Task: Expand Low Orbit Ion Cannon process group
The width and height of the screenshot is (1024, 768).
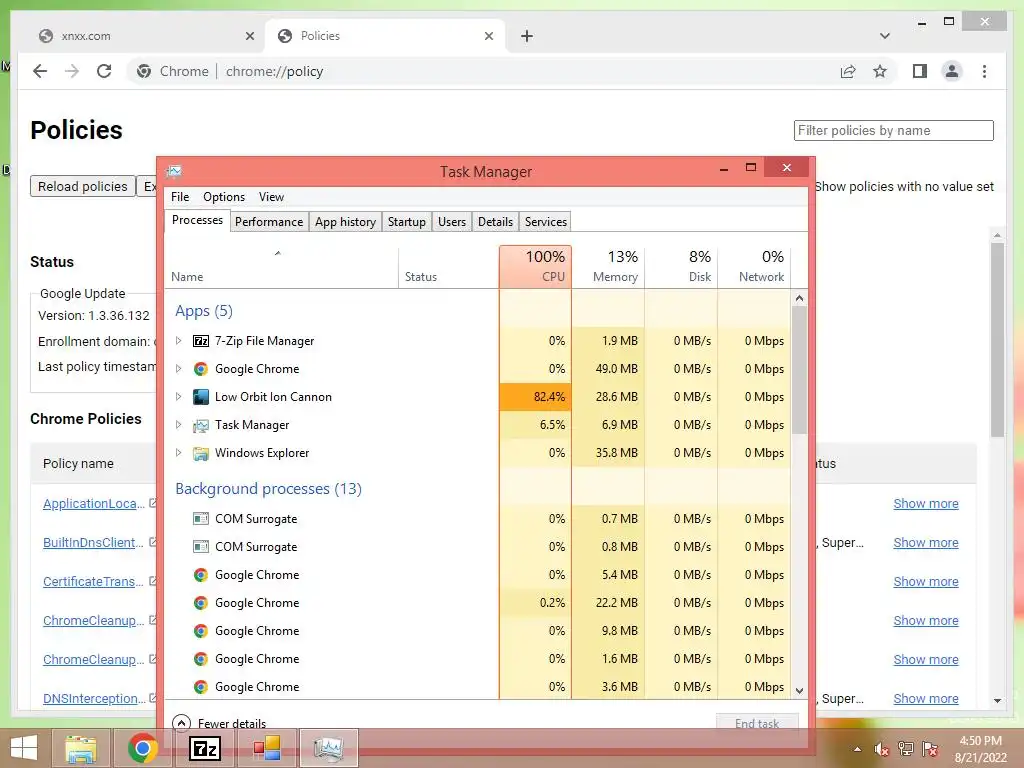Action: (178, 396)
